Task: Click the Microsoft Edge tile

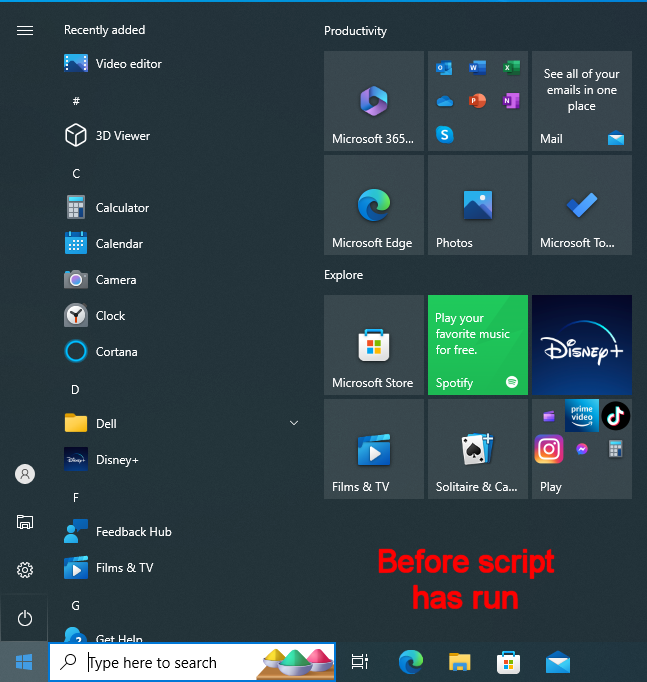Action: (373, 205)
